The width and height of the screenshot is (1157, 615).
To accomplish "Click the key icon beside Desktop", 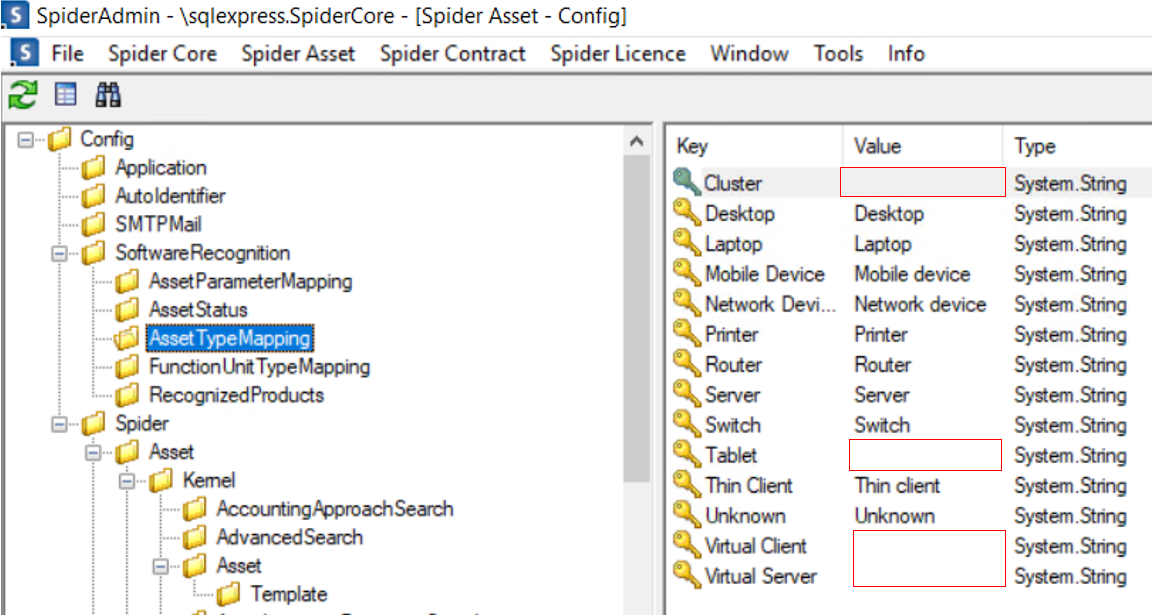I will pos(686,213).
